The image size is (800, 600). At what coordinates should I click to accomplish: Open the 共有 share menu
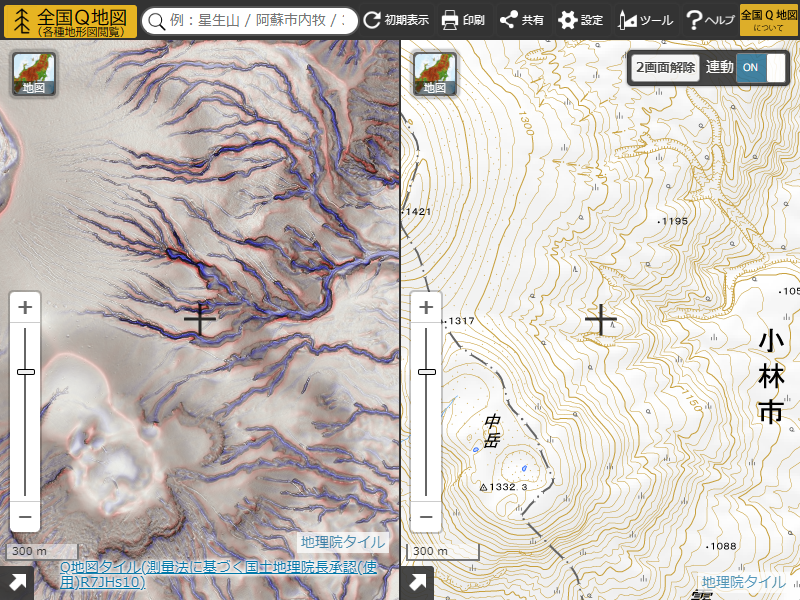click(522, 20)
